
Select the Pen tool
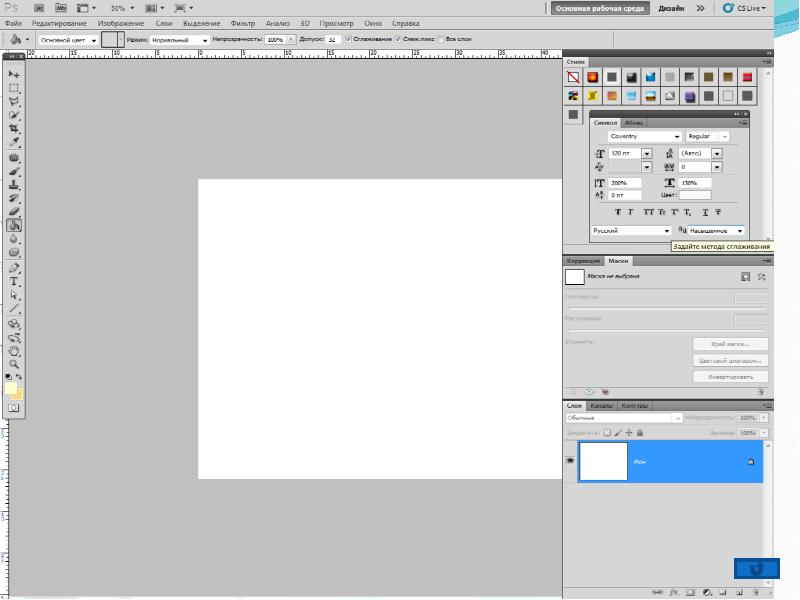point(14,267)
